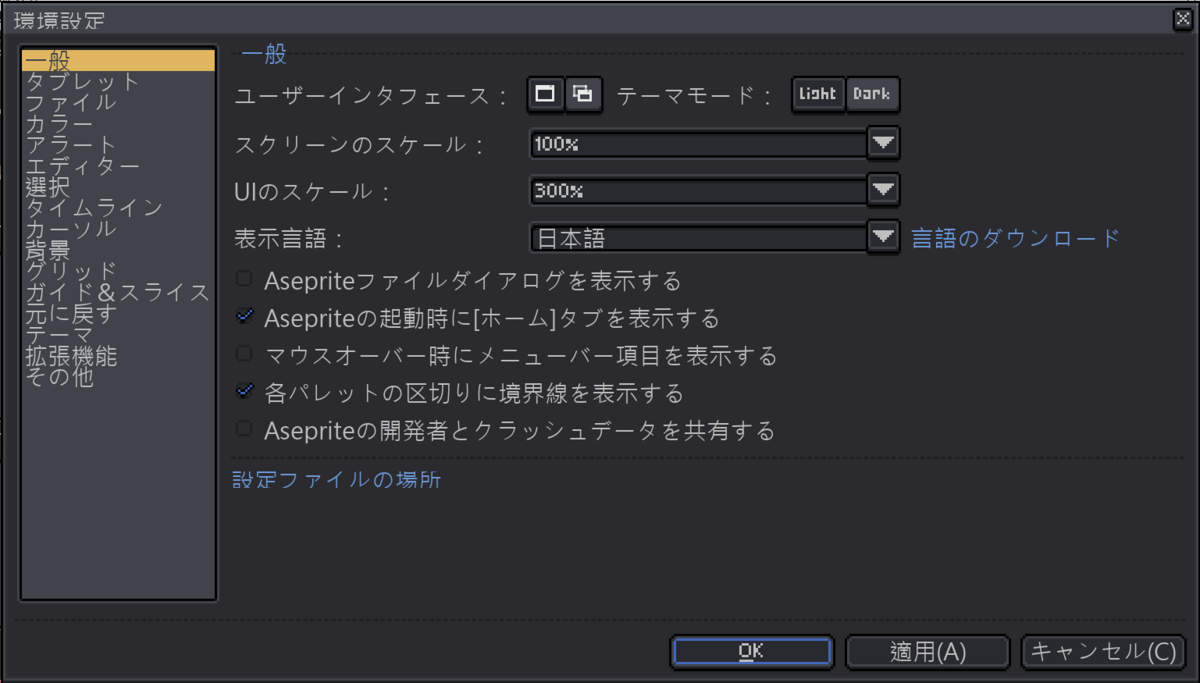Enable Asepriteファイルダイアログを表示する option
Viewport: 1200px width, 683px height.
(242, 281)
